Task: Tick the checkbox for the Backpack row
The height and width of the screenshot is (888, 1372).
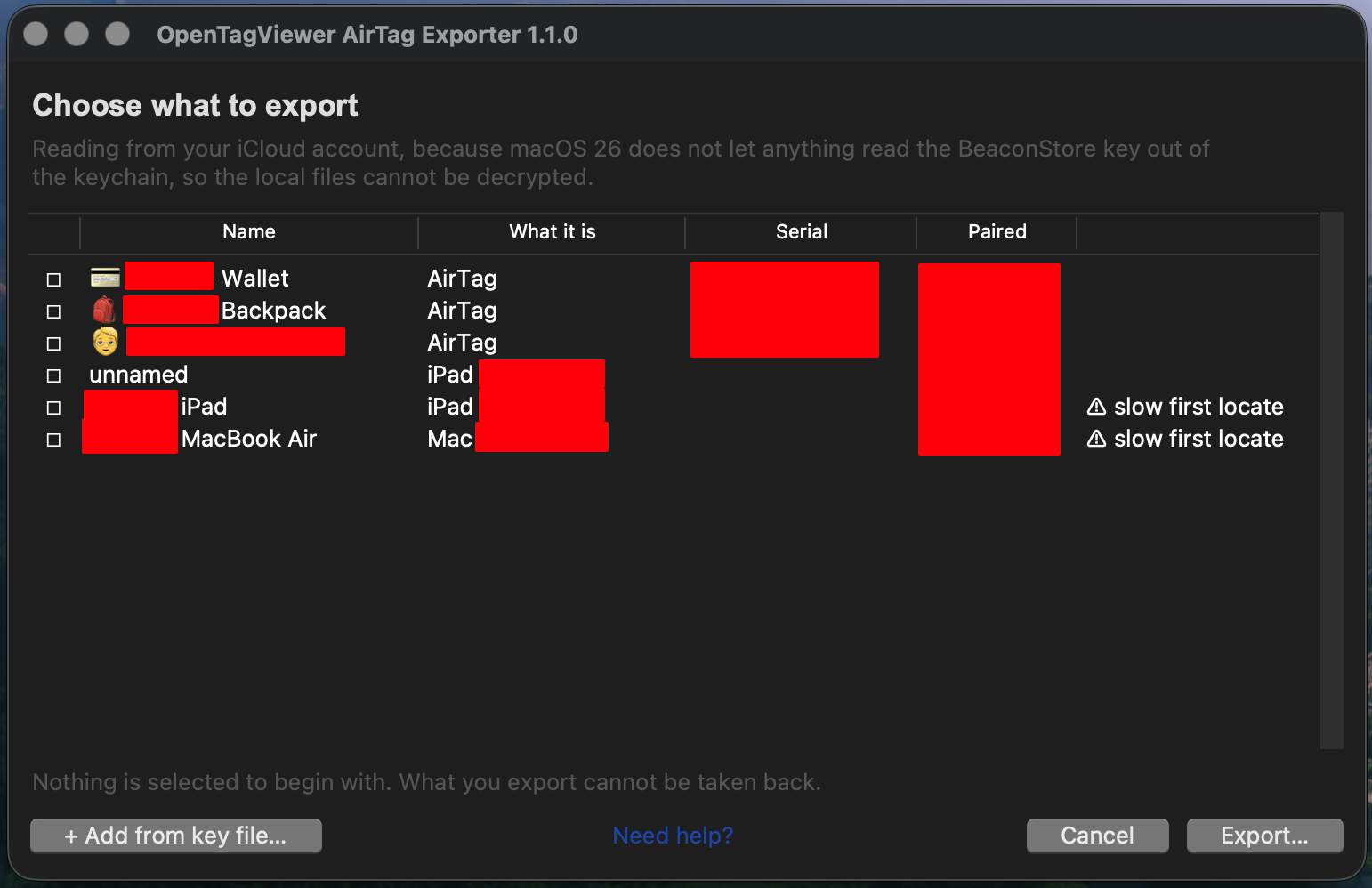Action: (53, 311)
